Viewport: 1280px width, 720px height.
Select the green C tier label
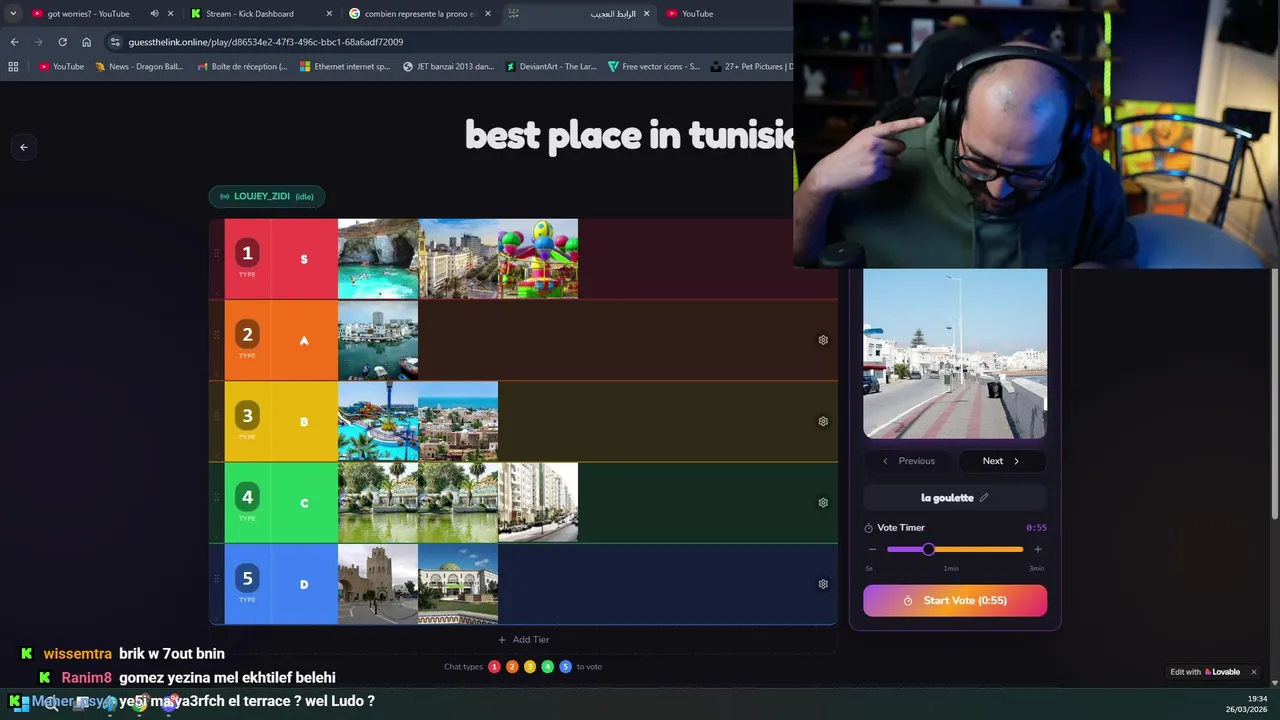(x=304, y=503)
